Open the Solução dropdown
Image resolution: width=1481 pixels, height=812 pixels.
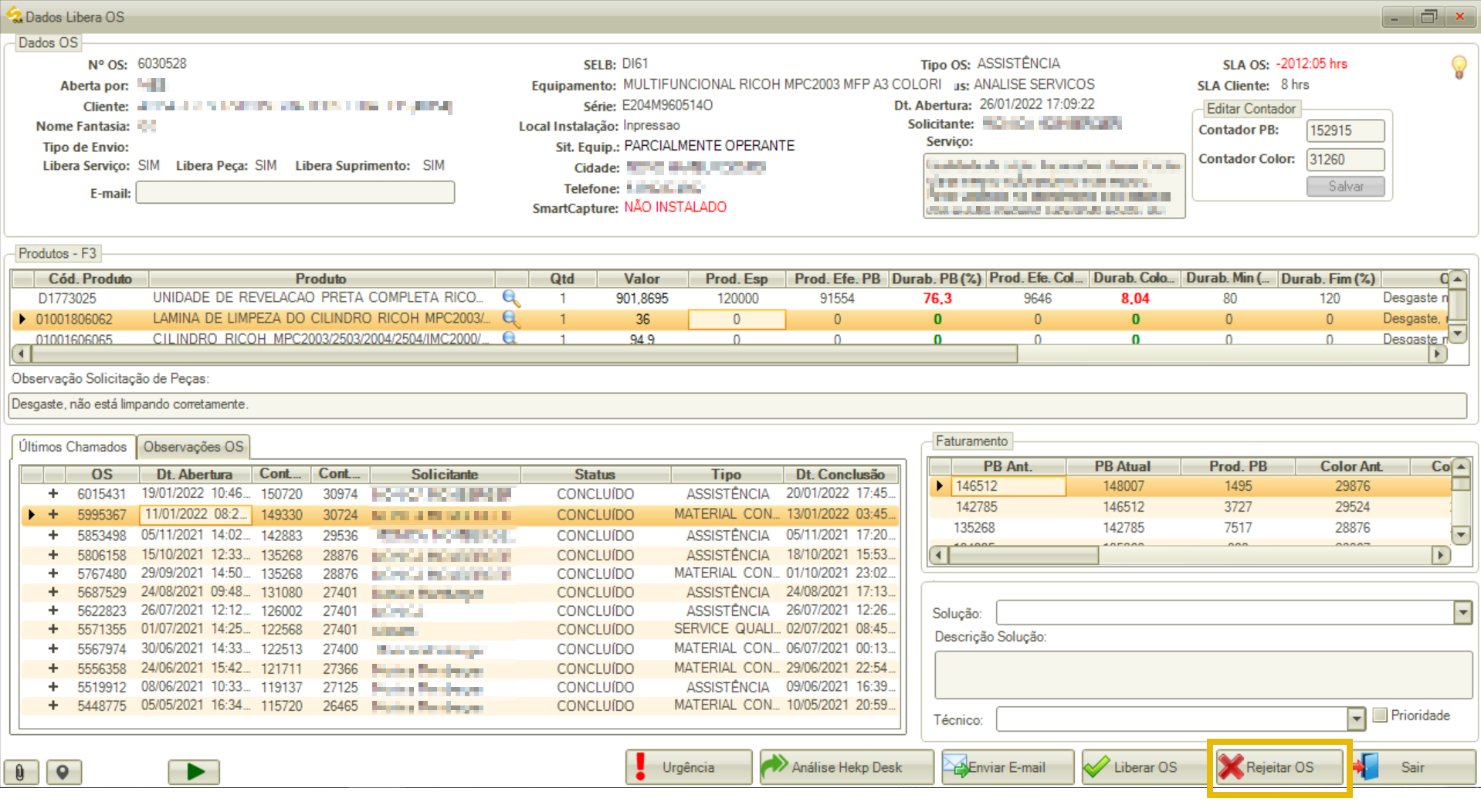click(x=1462, y=613)
